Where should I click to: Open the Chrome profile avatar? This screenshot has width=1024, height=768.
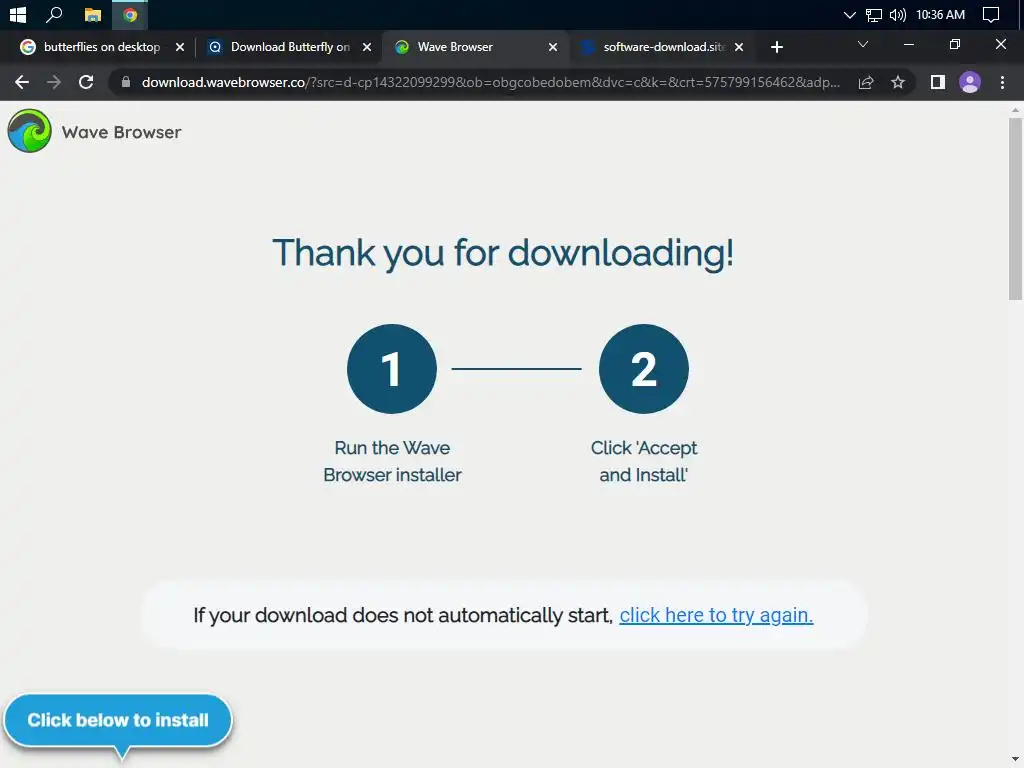(x=970, y=82)
